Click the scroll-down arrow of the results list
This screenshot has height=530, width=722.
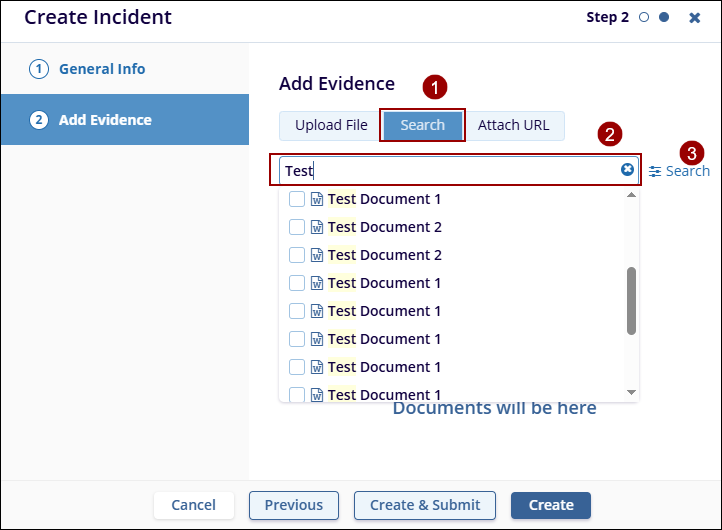click(631, 392)
